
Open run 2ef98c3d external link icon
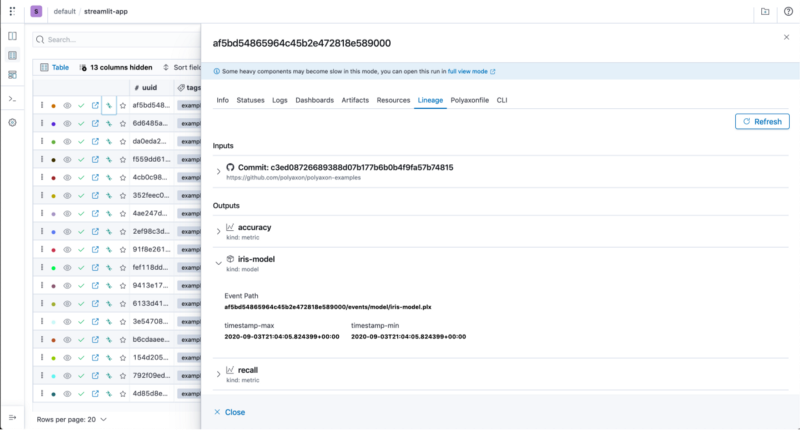tap(95, 232)
